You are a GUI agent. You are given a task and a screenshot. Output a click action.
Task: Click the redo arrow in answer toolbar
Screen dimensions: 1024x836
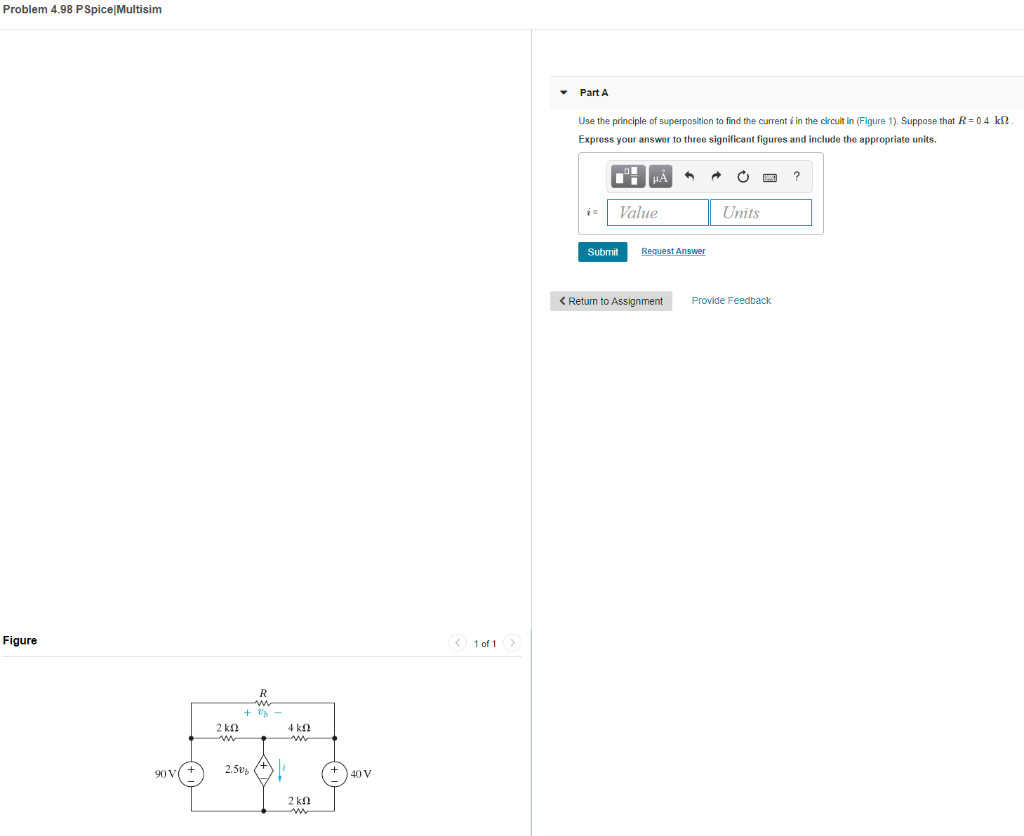tap(715, 176)
